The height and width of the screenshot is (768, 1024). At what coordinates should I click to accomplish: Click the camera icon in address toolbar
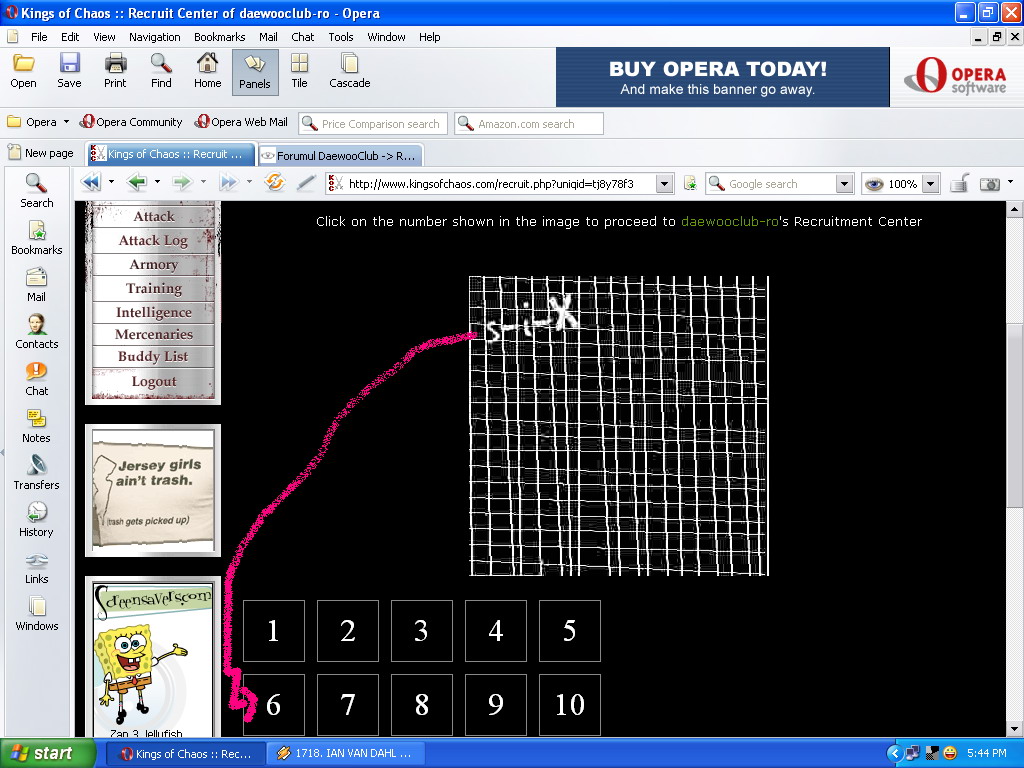tap(989, 184)
